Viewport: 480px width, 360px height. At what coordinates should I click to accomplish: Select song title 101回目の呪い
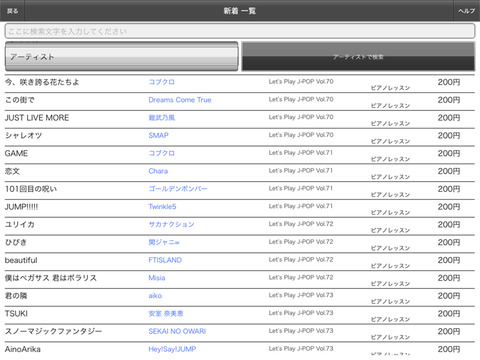[x=31, y=189]
